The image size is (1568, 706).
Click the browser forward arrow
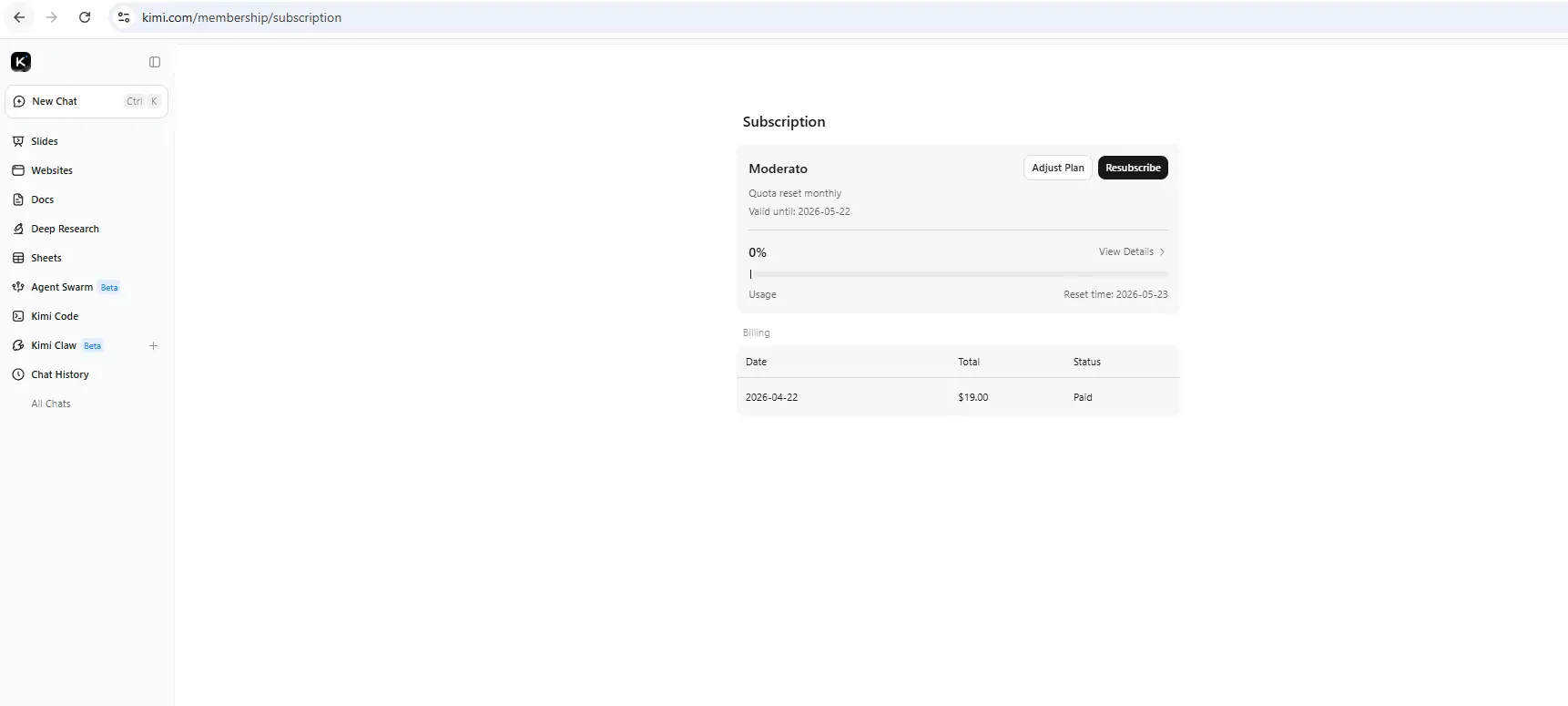click(x=52, y=17)
